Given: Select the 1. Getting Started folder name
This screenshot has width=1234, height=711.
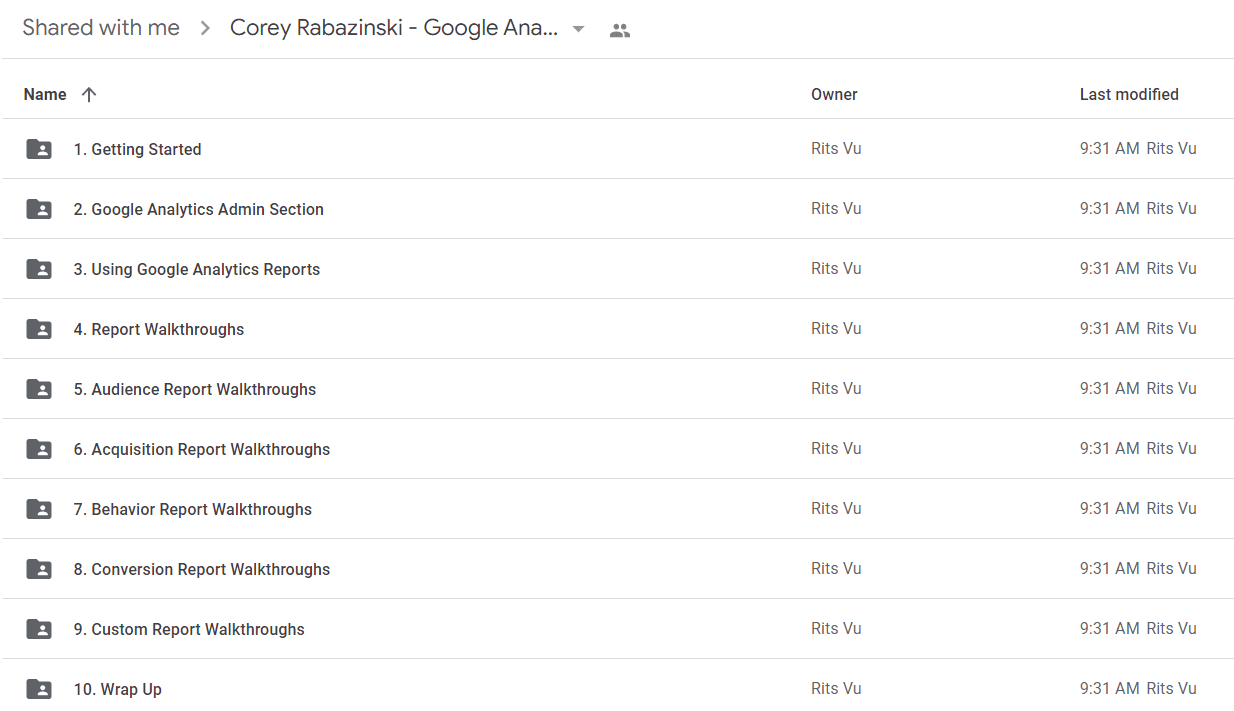Looking at the screenshot, I should (x=137, y=149).
